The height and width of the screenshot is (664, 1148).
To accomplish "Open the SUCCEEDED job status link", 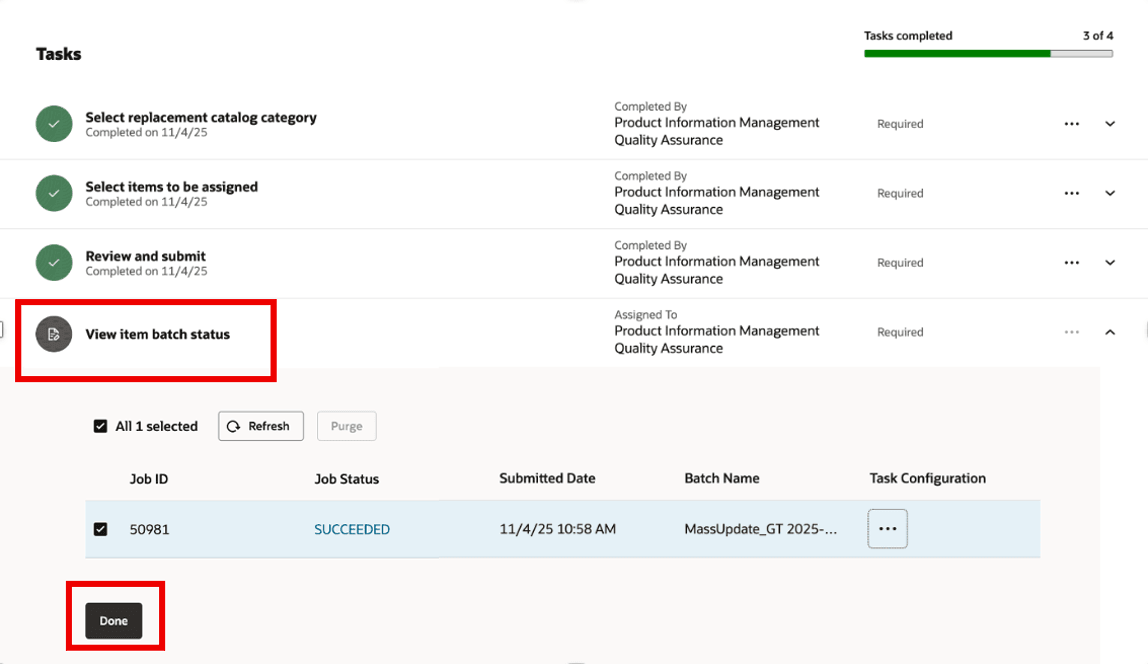I will pos(352,528).
